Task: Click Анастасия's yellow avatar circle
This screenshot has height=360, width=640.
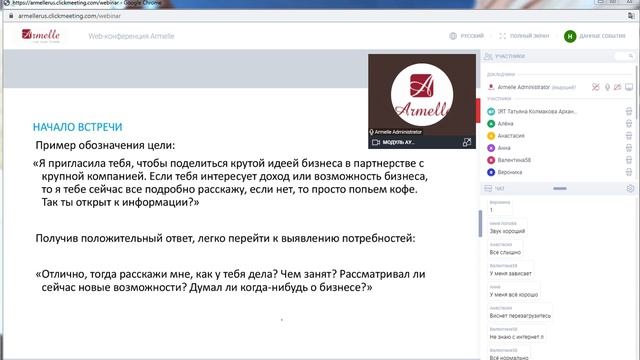Action: pyautogui.click(x=491, y=136)
